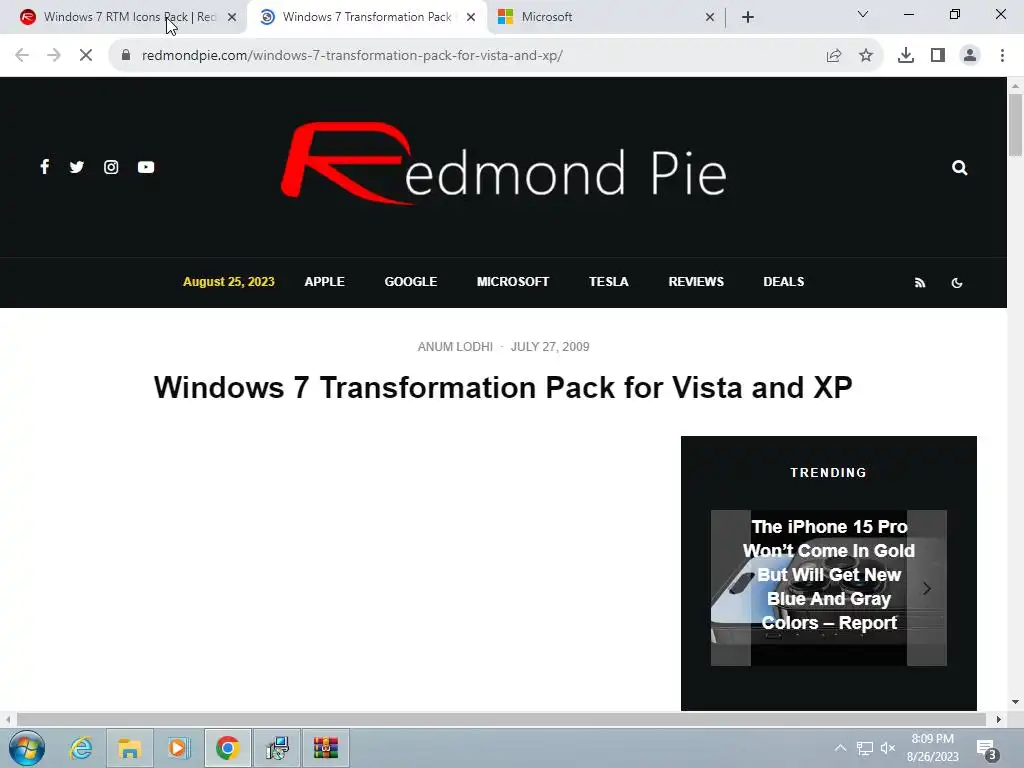Open Redmond Pie Facebook page icon
This screenshot has height=768, width=1024.
point(44,167)
